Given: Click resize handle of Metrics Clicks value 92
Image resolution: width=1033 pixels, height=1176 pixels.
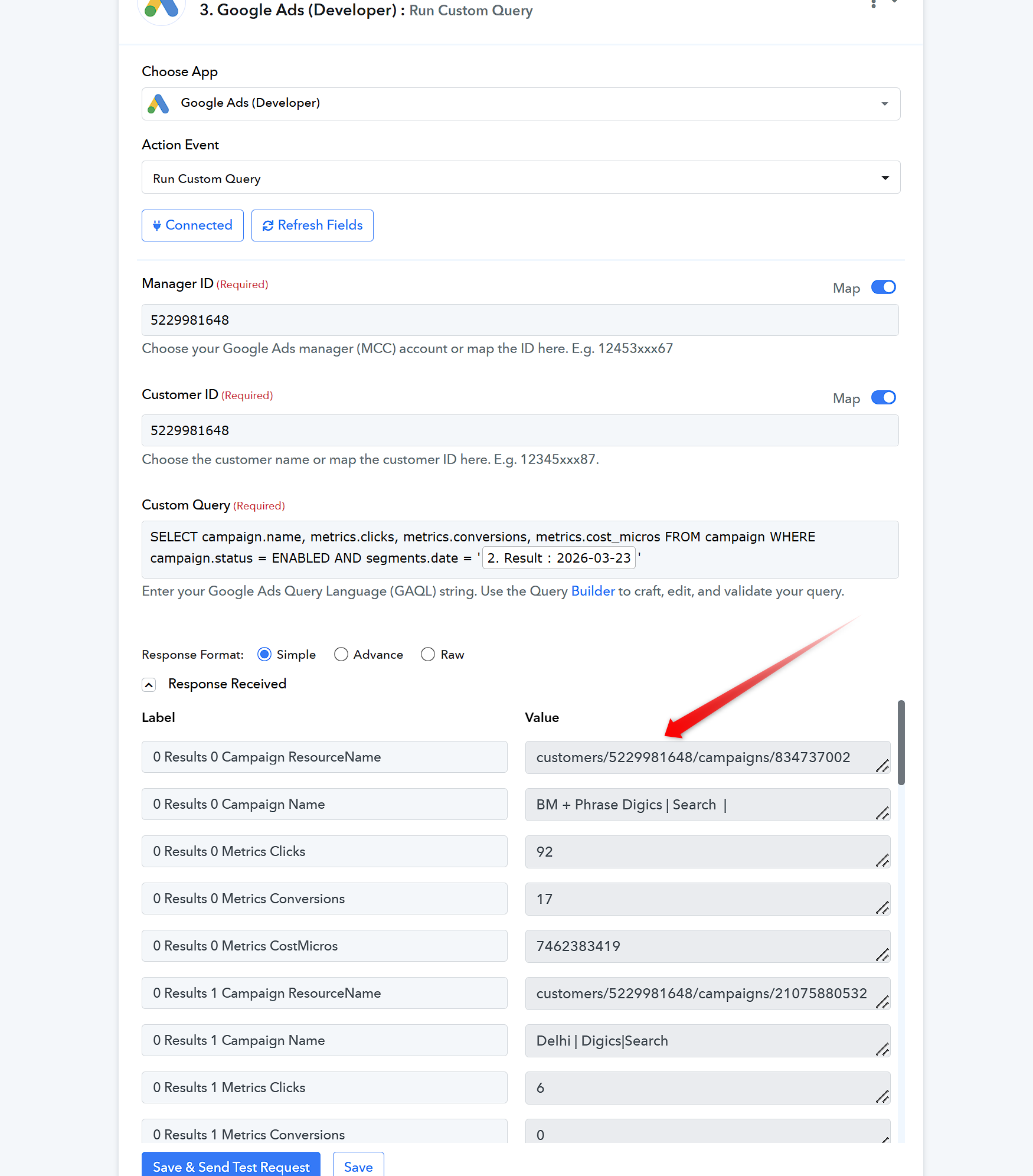Looking at the screenshot, I should [882, 861].
